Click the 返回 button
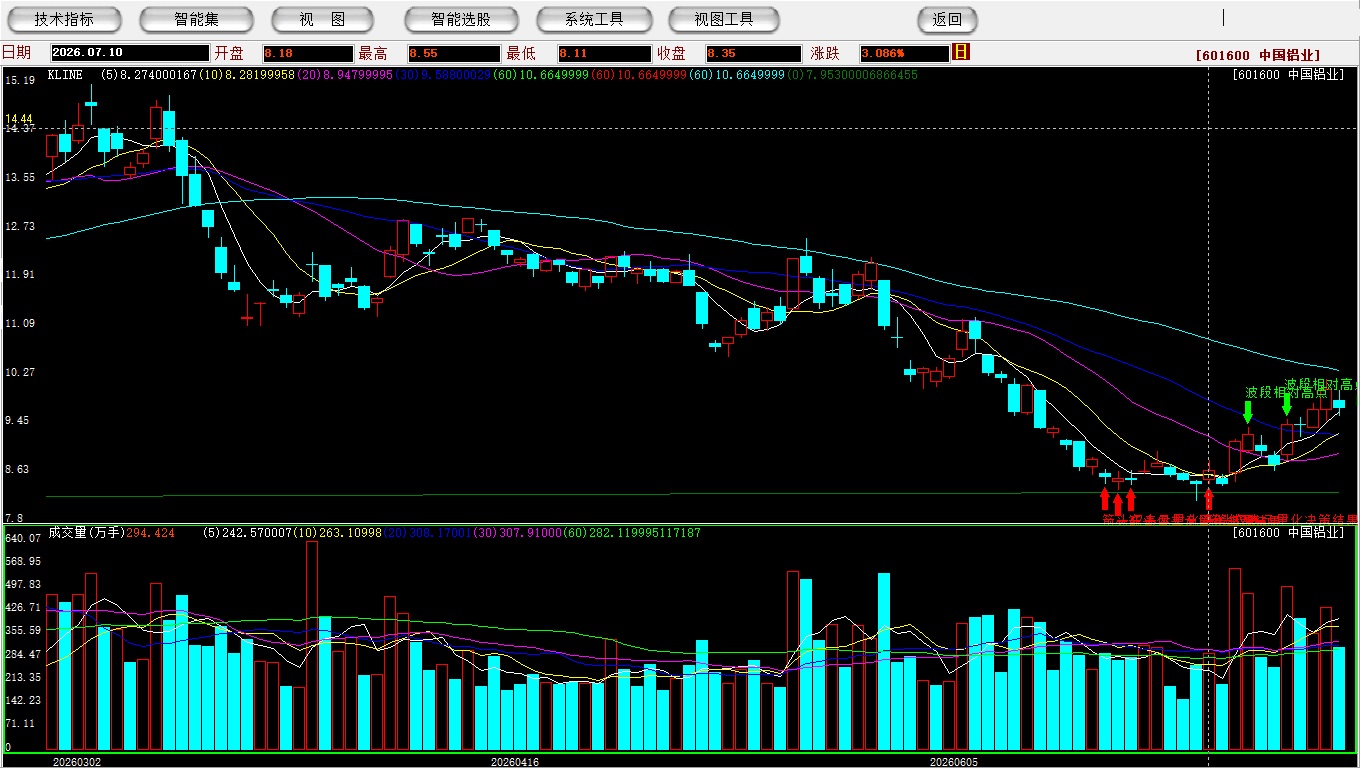Screen dimensions: 1360x768 pyautogui.click(x=947, y=19)
